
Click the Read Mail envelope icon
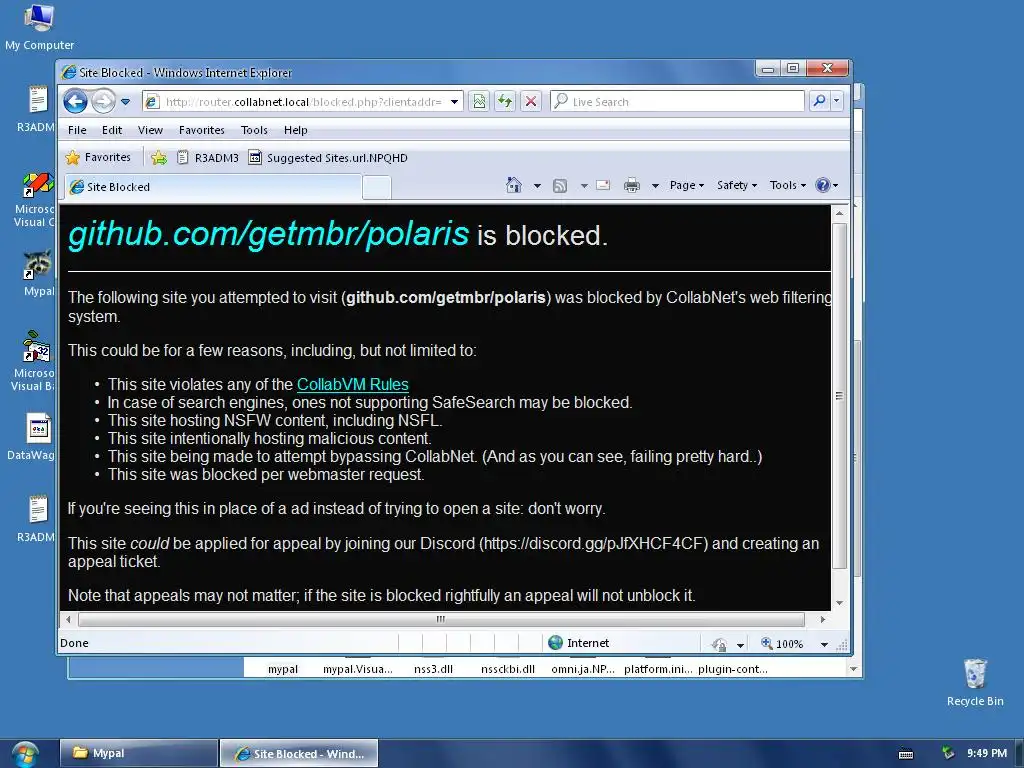pos(603,185)
